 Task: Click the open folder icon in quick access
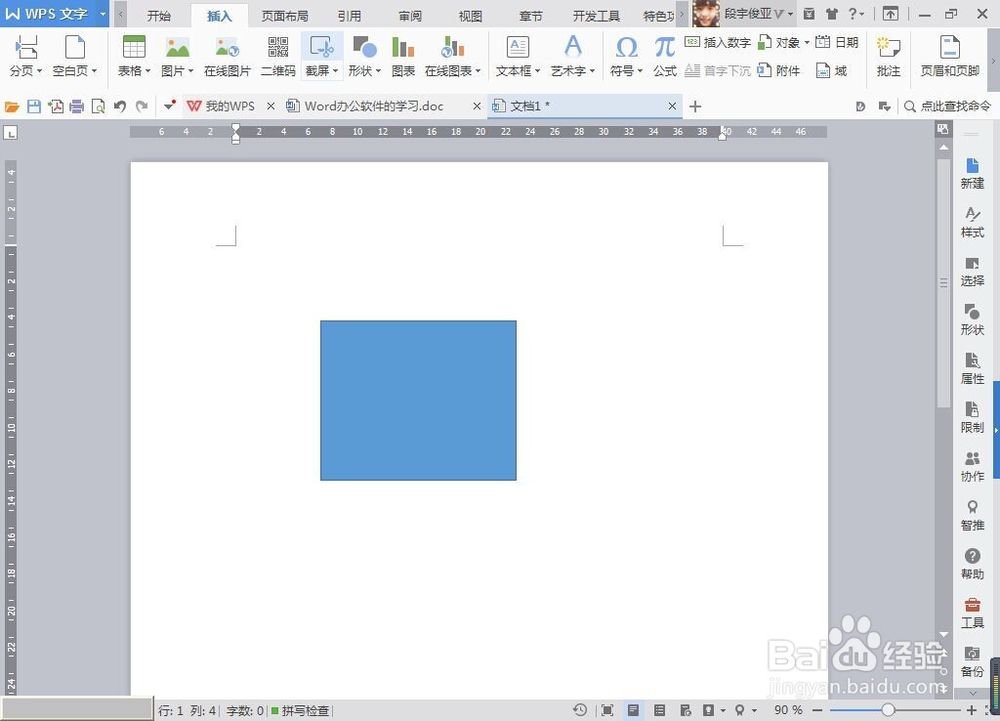pos(12,106)
